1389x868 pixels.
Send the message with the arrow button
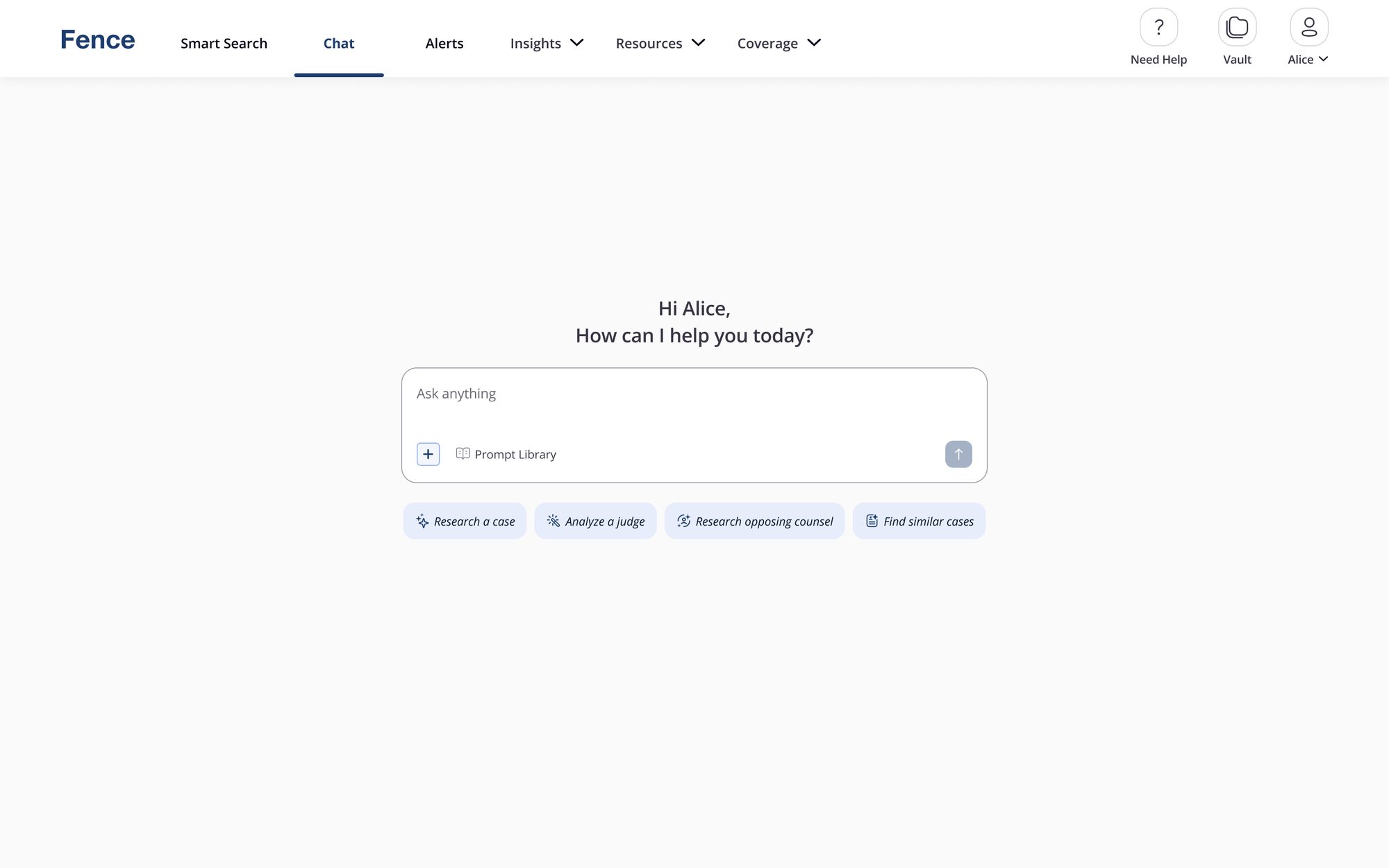pos(958,454)
